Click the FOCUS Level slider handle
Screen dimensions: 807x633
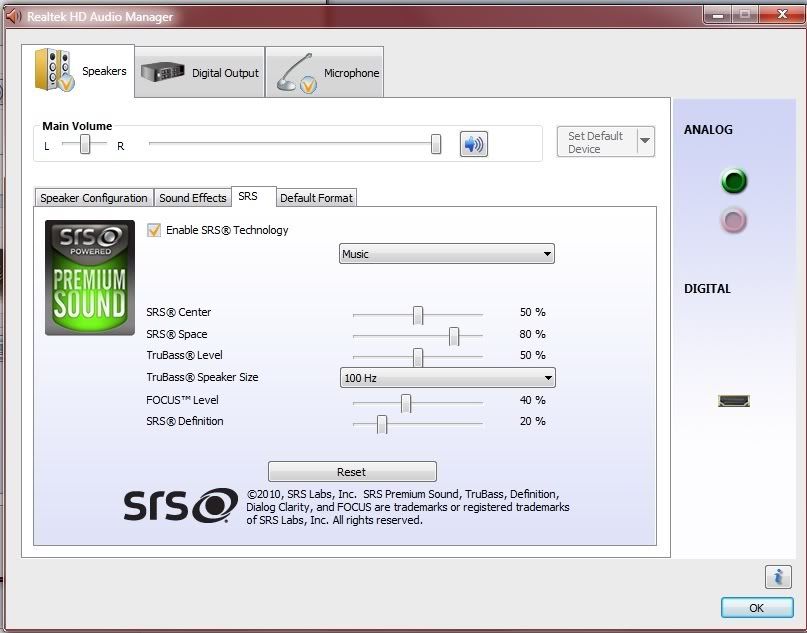coord(406,403)
